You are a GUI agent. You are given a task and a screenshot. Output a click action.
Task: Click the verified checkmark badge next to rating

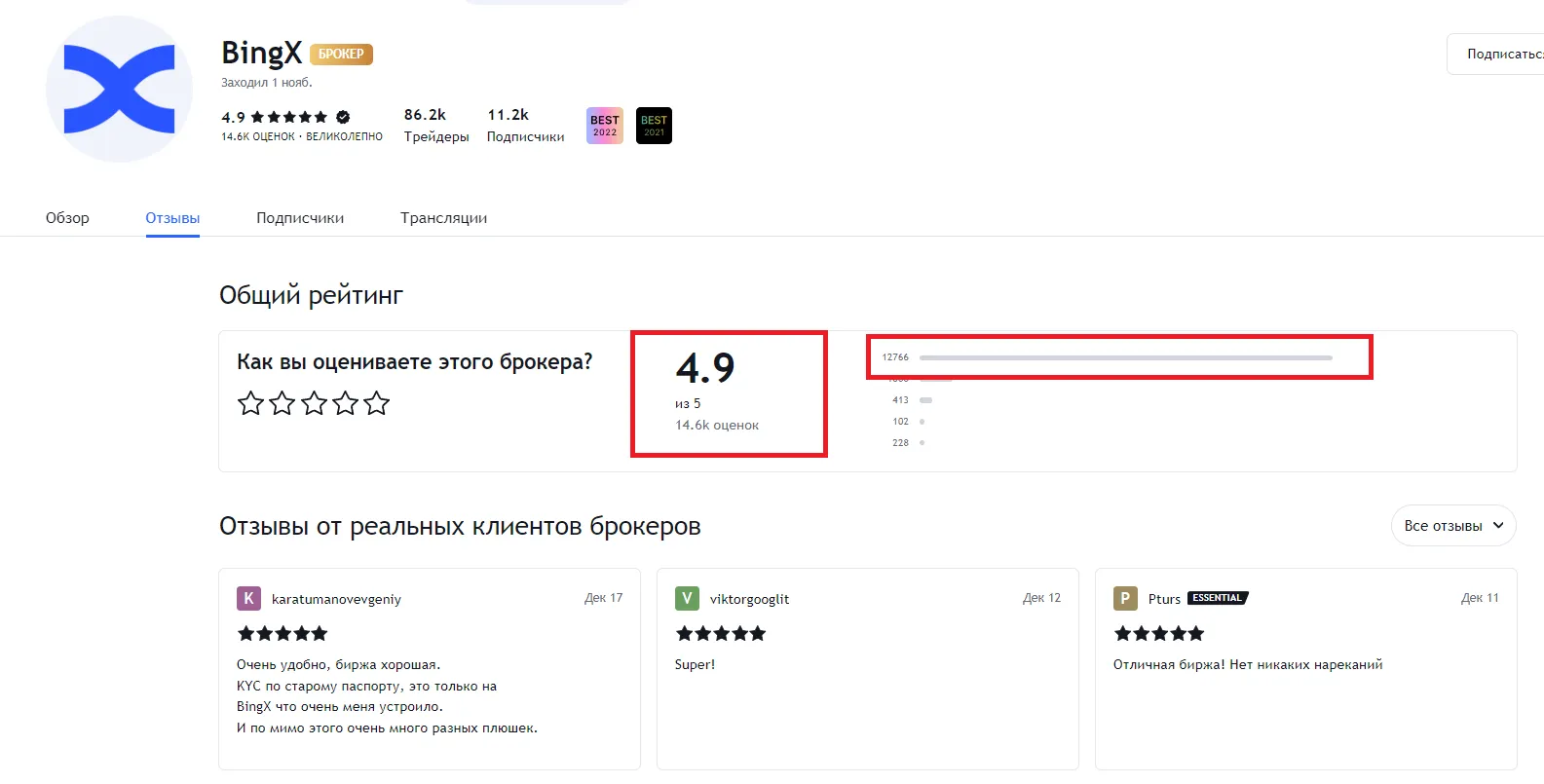(x=343, y=117)
